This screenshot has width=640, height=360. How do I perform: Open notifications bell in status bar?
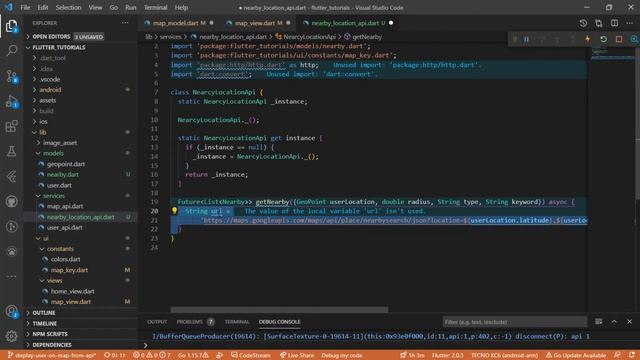(x=632, y=355)
